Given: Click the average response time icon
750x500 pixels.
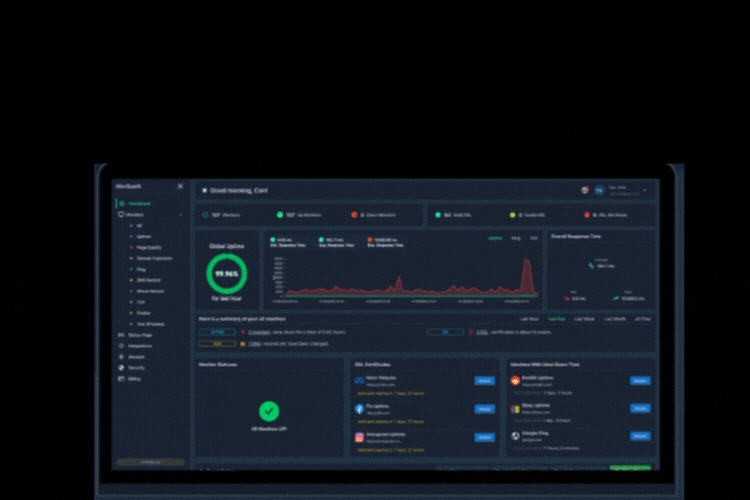Looking at the screenshot, I should 591,266.
